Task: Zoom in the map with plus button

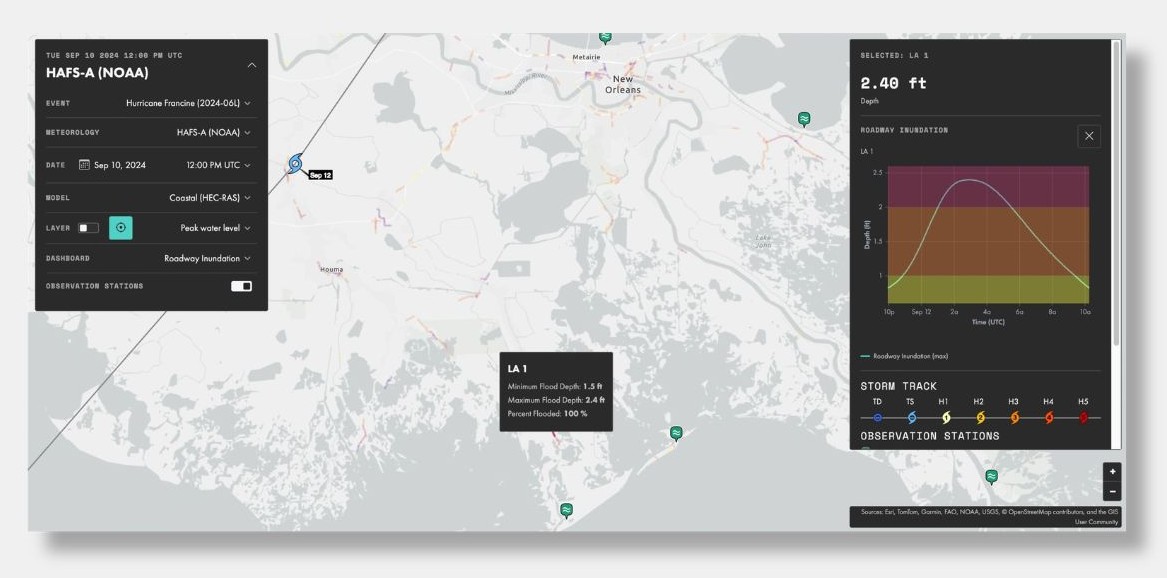Action: 1112,472
